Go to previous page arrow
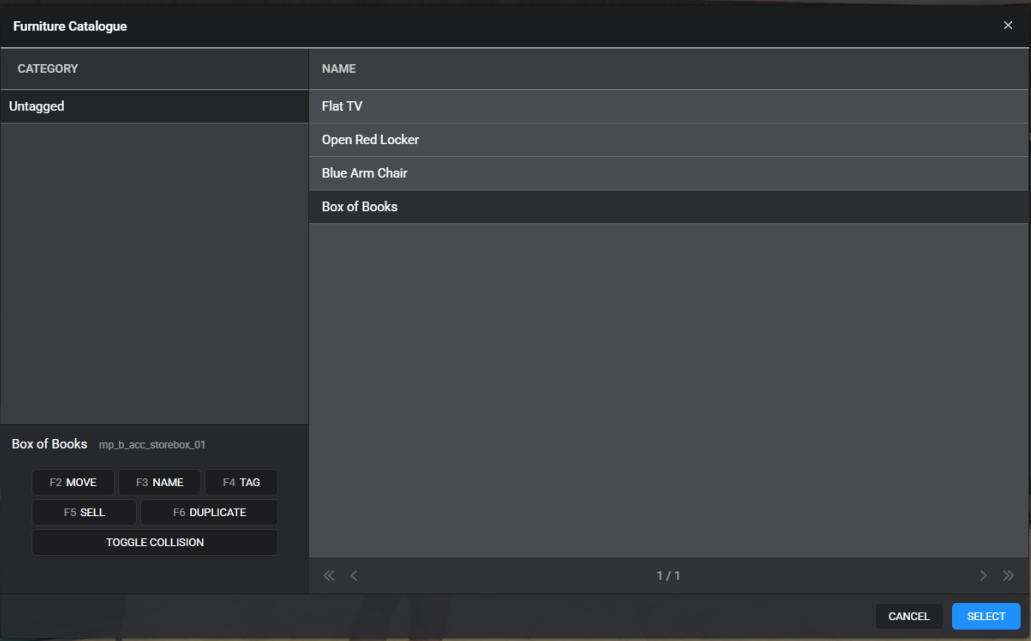 pos(354,575)
